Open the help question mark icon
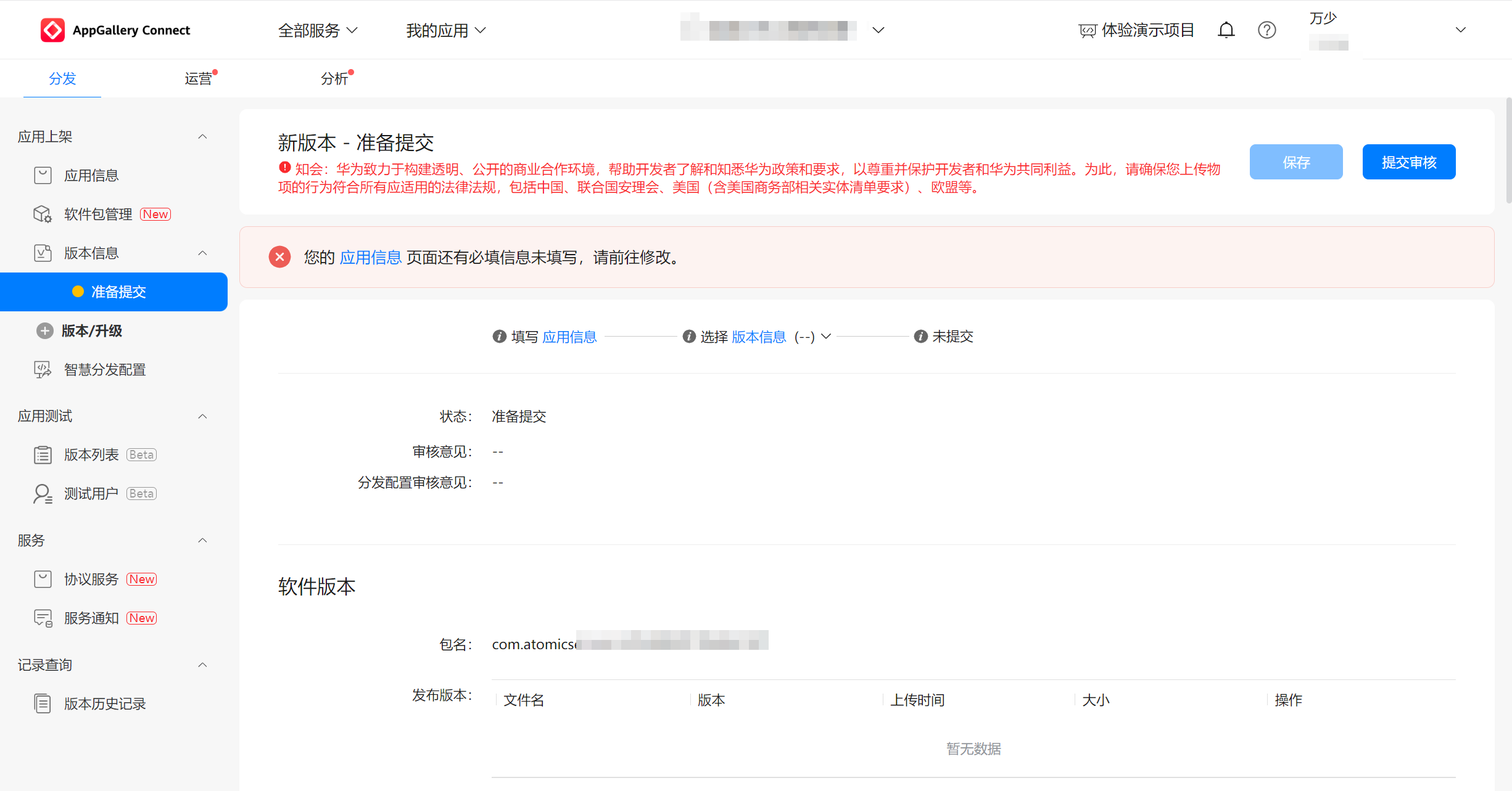 (x=1266, y=30)
